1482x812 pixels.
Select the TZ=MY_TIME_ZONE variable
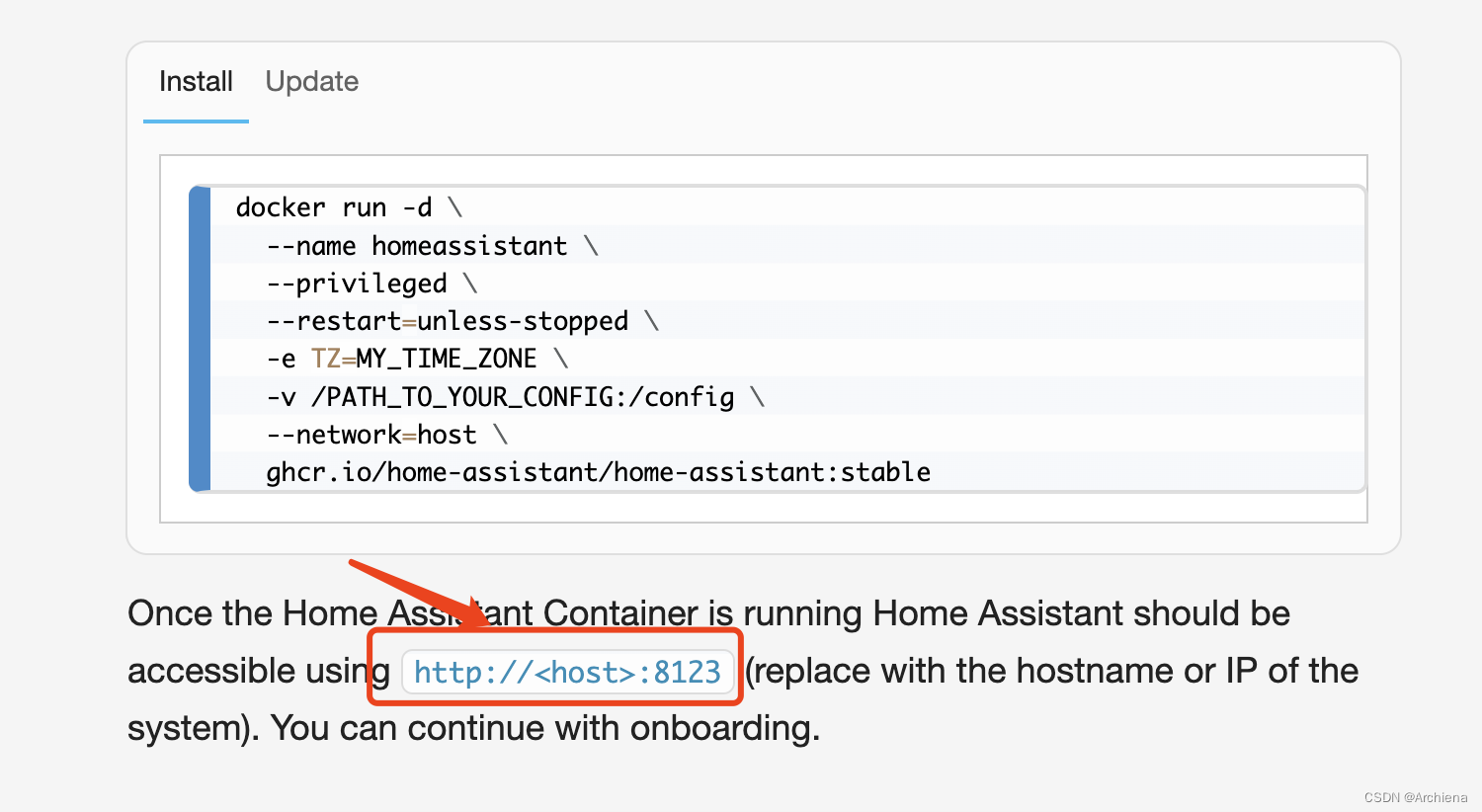pyautogui.click(x=423, y=358)
